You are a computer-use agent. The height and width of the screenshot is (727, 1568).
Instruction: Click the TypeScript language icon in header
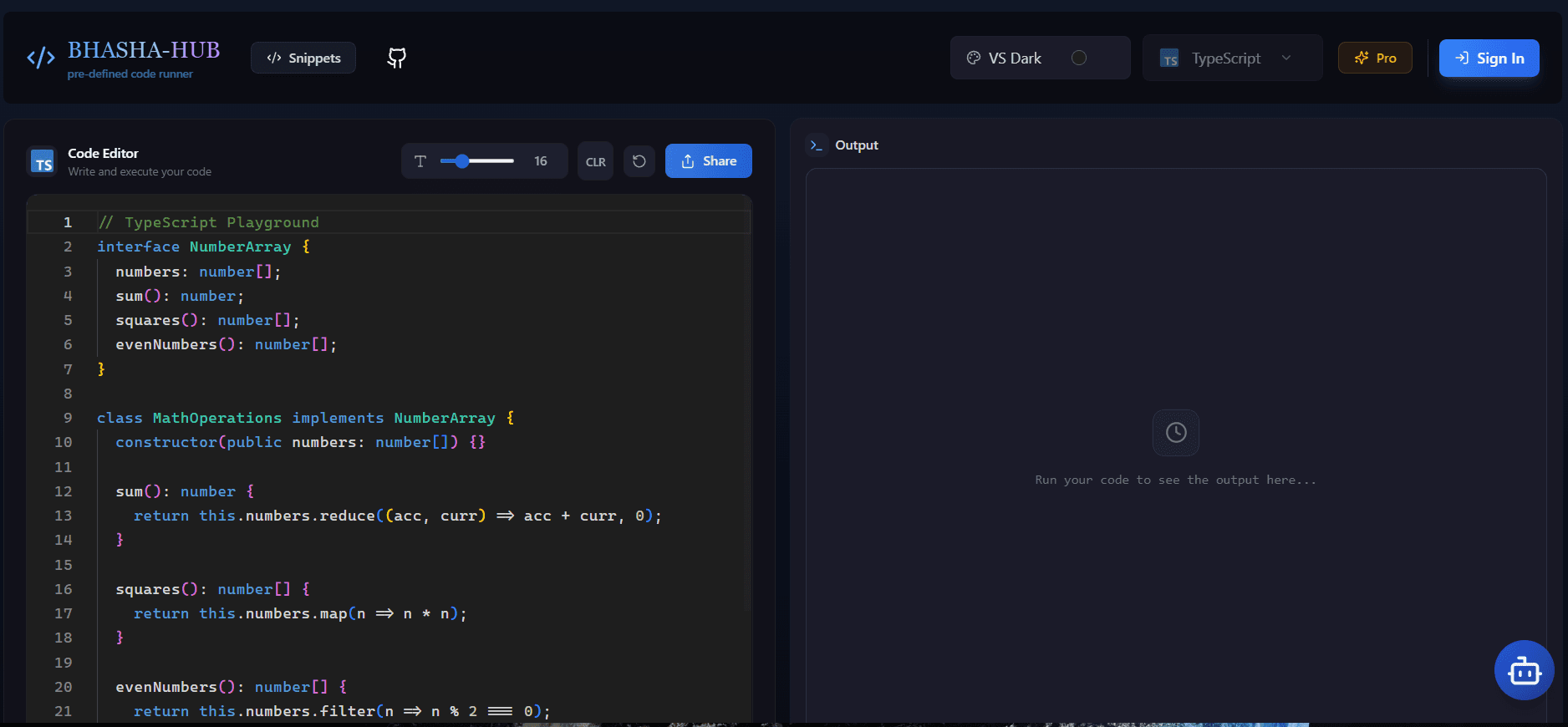(x=1169, y=58)
